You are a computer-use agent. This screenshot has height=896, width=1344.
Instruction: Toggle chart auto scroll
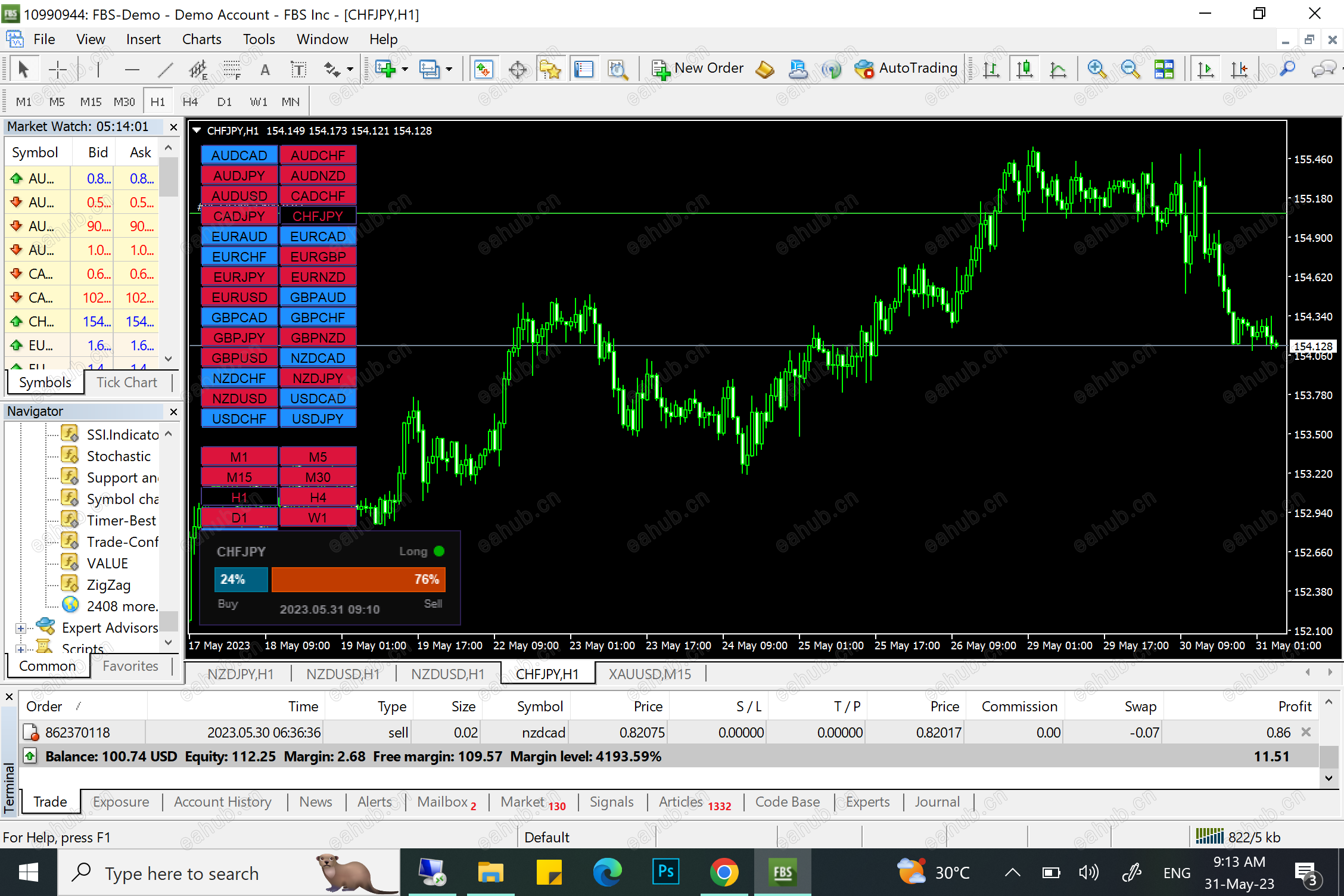(x=1205, y=69)
